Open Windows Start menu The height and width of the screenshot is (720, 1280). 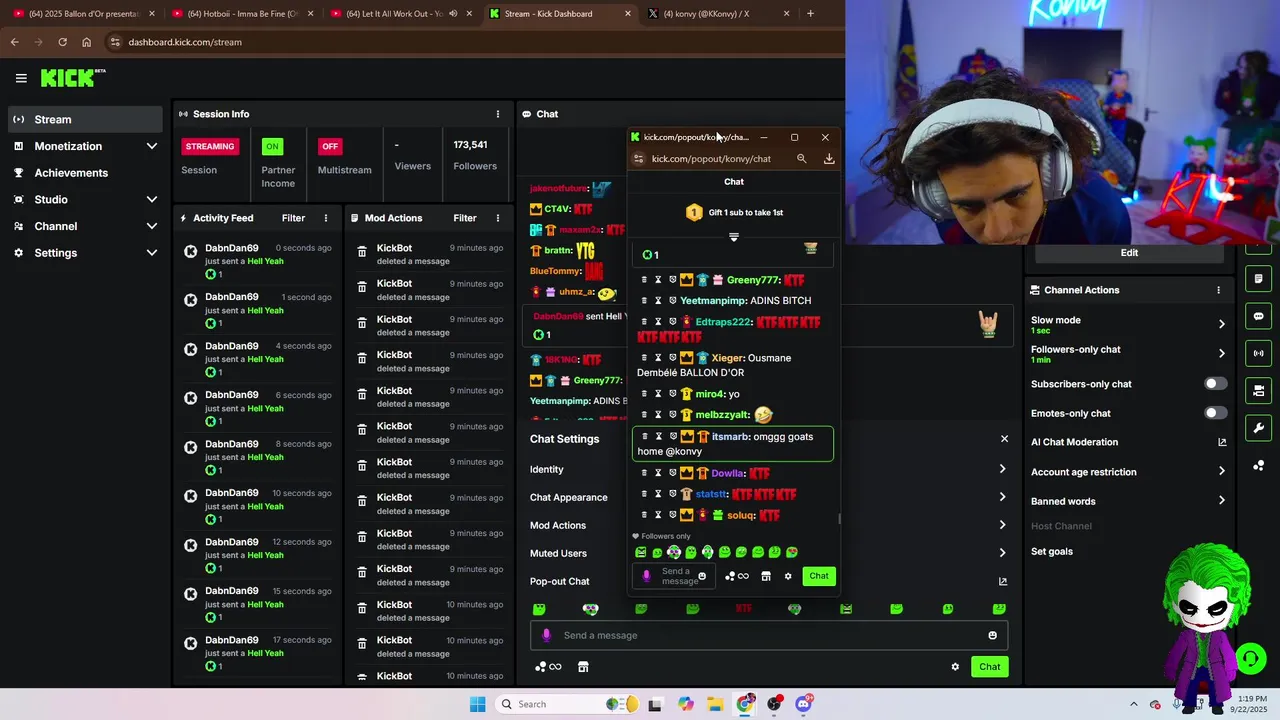478,704
